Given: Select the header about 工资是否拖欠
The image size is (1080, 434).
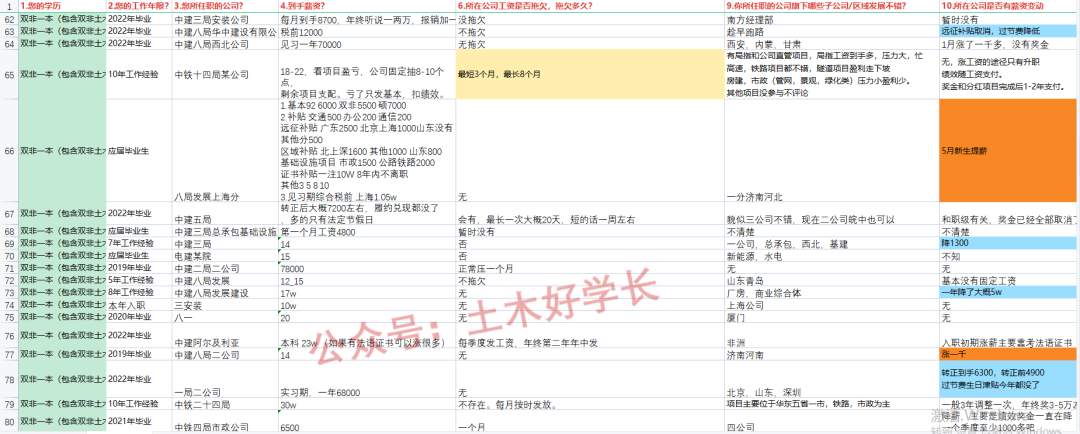Looking at the screenshot, I should pos(590,6).
